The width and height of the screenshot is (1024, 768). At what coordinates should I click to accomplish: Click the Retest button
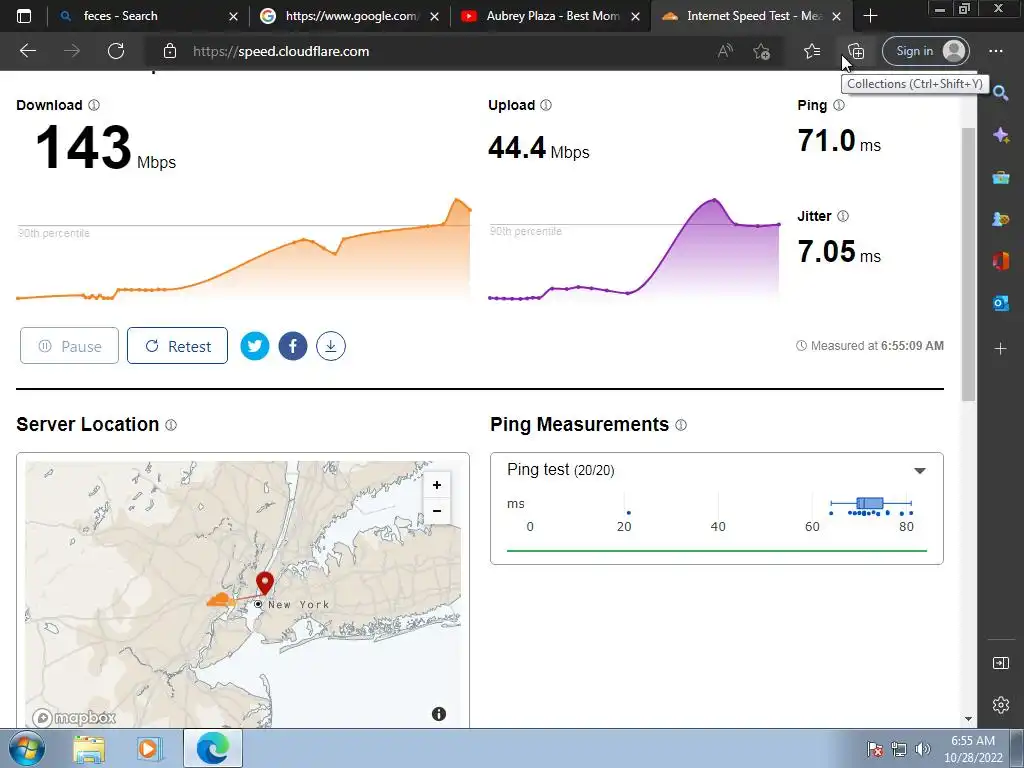click(x=178, y=345)
